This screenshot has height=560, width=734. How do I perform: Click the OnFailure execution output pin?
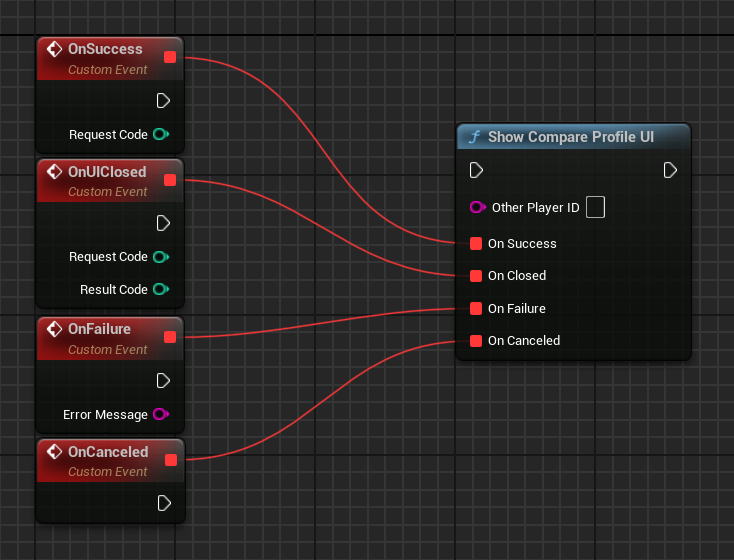click(x=163, y=380)
